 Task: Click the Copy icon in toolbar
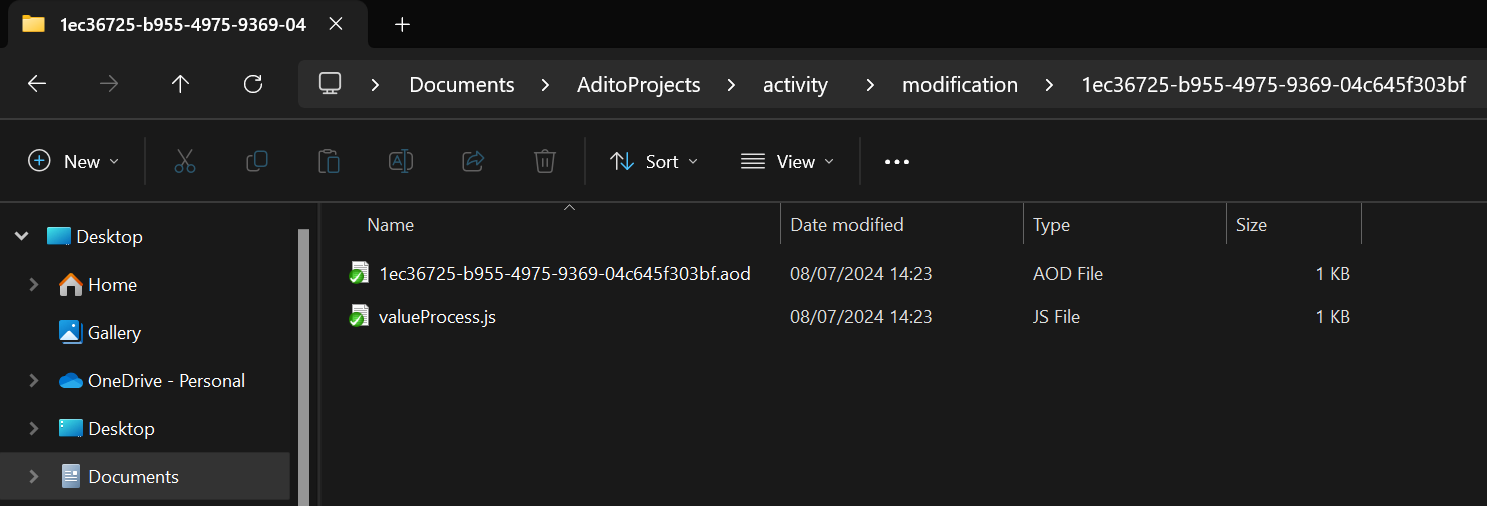coord(257,161)
